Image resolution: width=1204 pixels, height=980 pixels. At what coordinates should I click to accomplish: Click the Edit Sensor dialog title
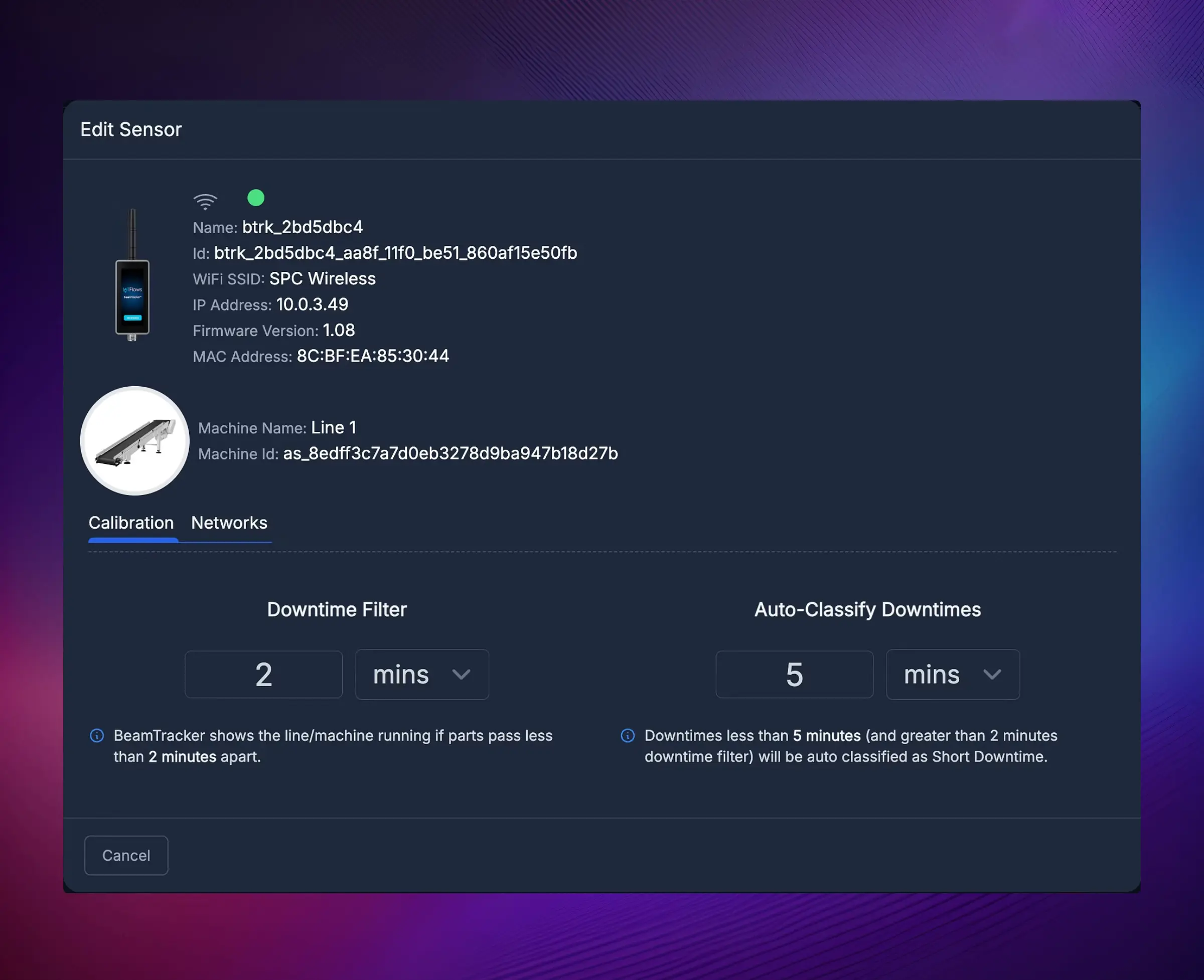[x=130, y=129]
